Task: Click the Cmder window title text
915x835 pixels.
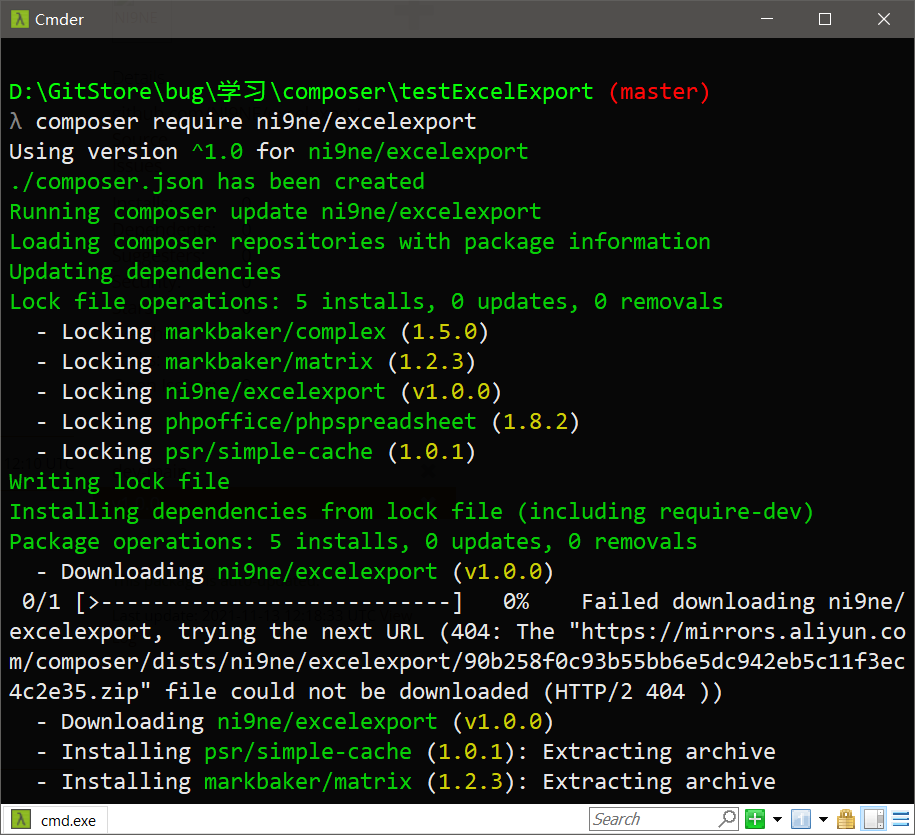Action: point(59,19)
